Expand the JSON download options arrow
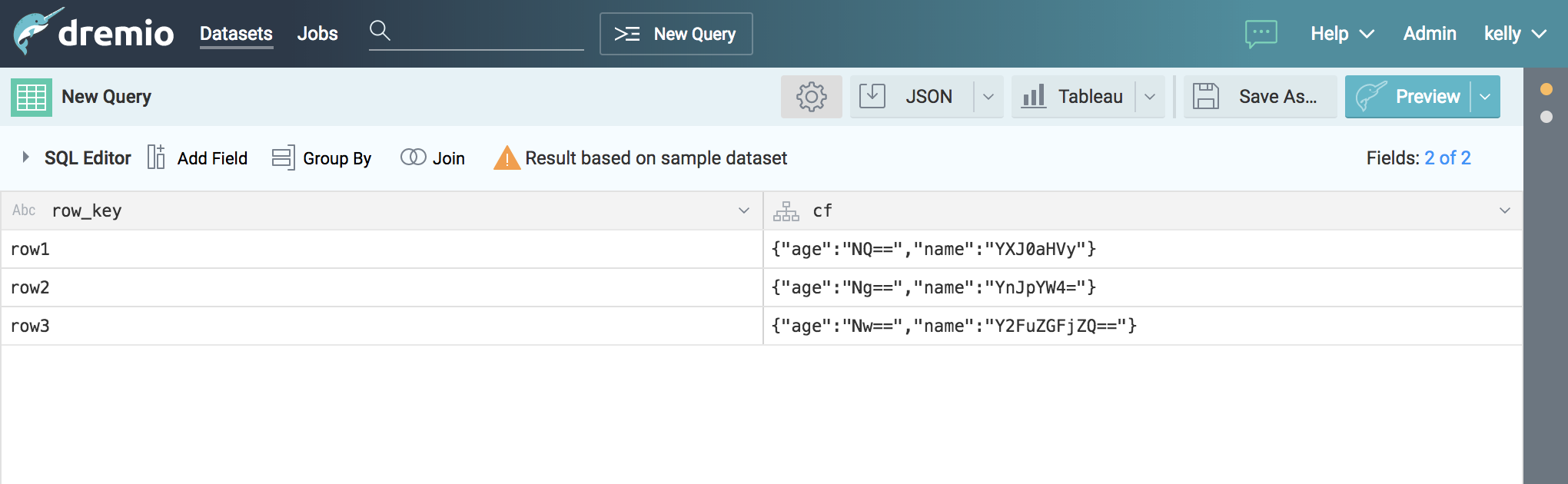The width and height of the screenshot is (1568, 484). 988,97
